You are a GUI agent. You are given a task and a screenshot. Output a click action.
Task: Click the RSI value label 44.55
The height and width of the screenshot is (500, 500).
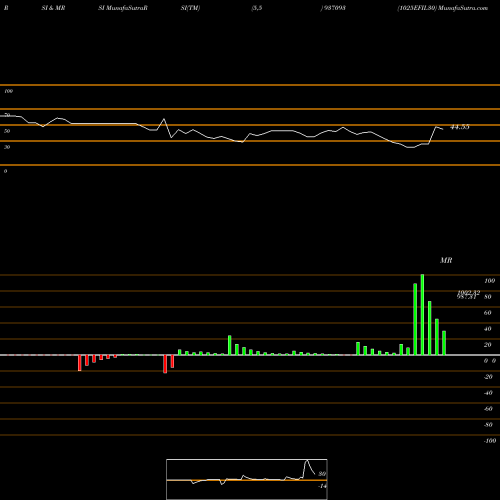pos(460,127)
